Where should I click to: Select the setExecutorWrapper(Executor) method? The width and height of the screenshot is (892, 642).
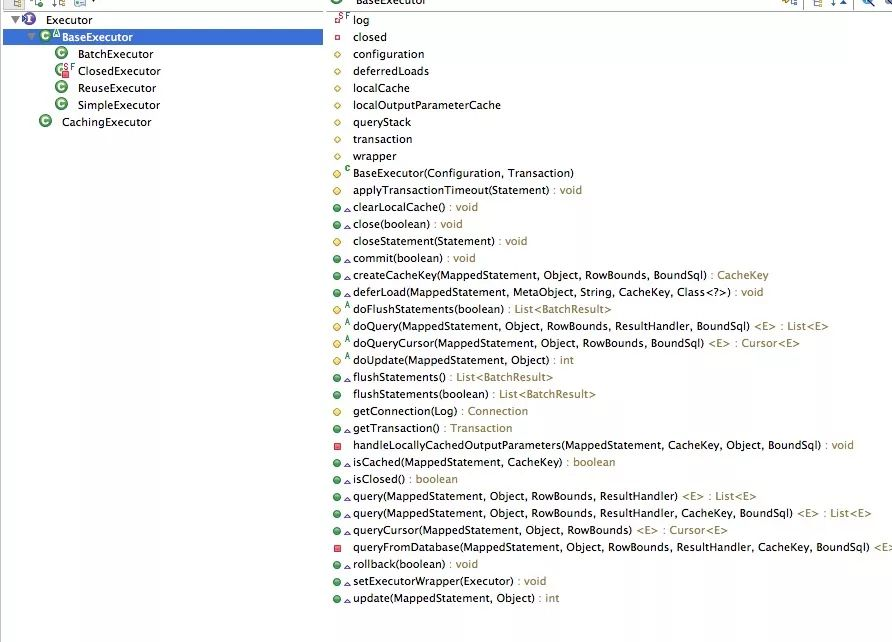(x=449, y=582)
